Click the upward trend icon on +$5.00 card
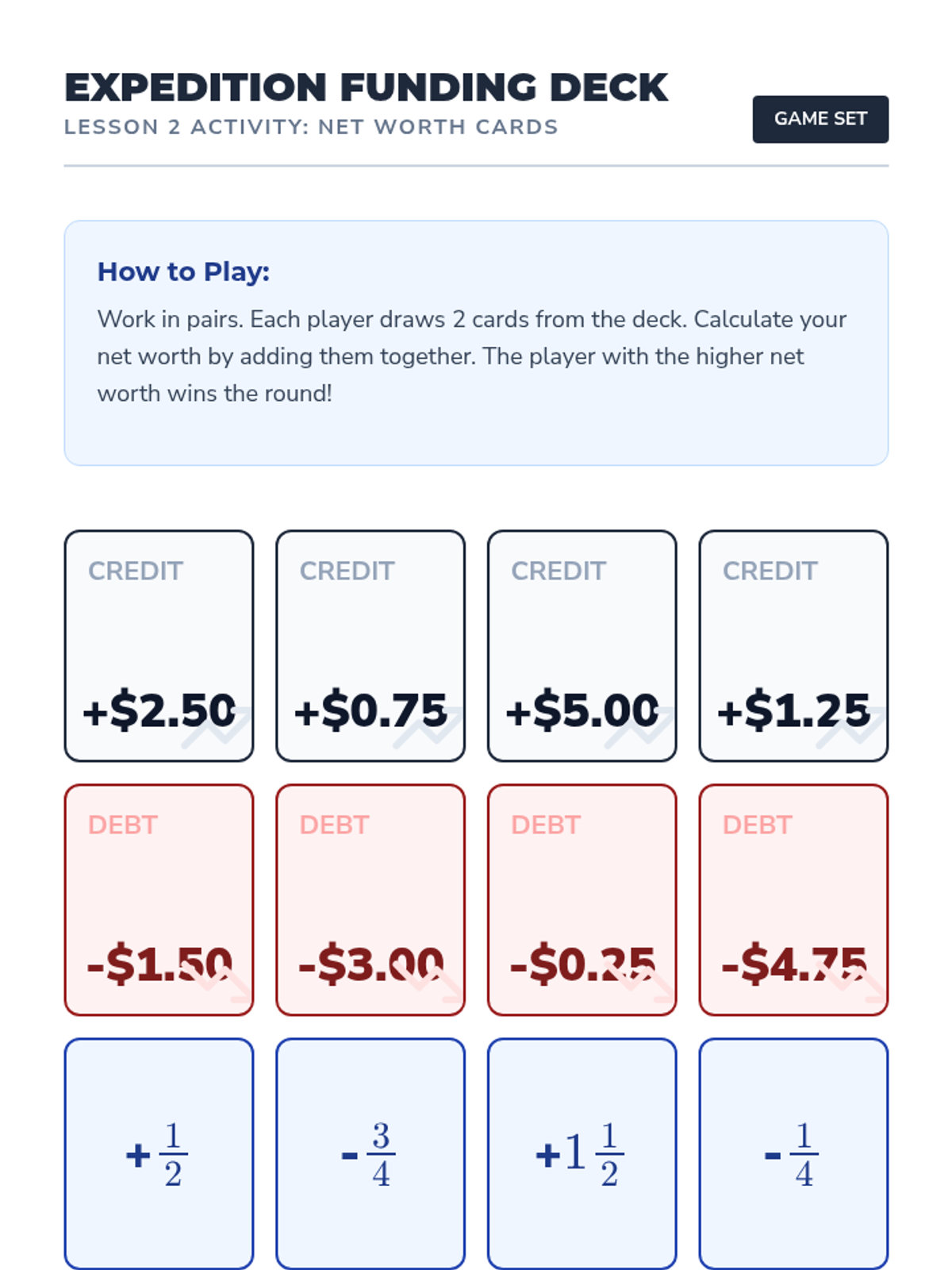952x1270 pixels. (x=639, y=726)
